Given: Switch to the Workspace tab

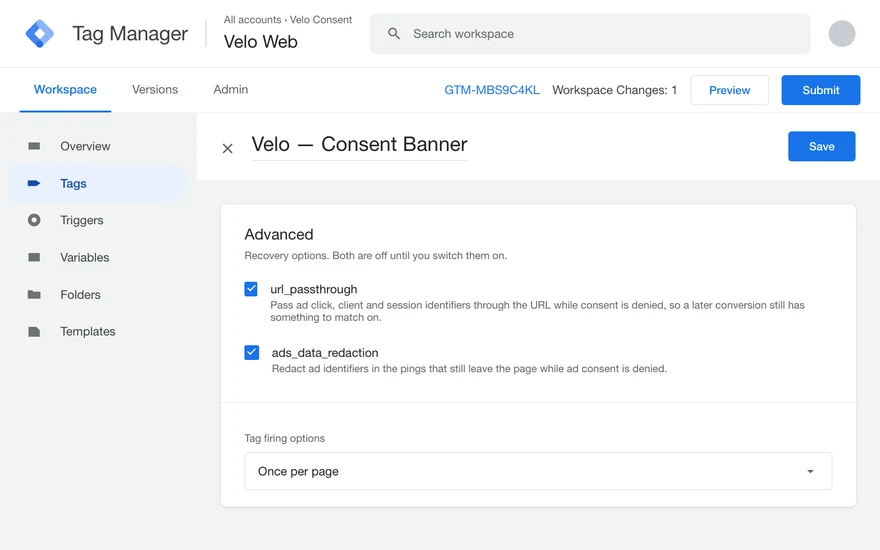Looking at the screenshot, I should click(x=65, y=90).
